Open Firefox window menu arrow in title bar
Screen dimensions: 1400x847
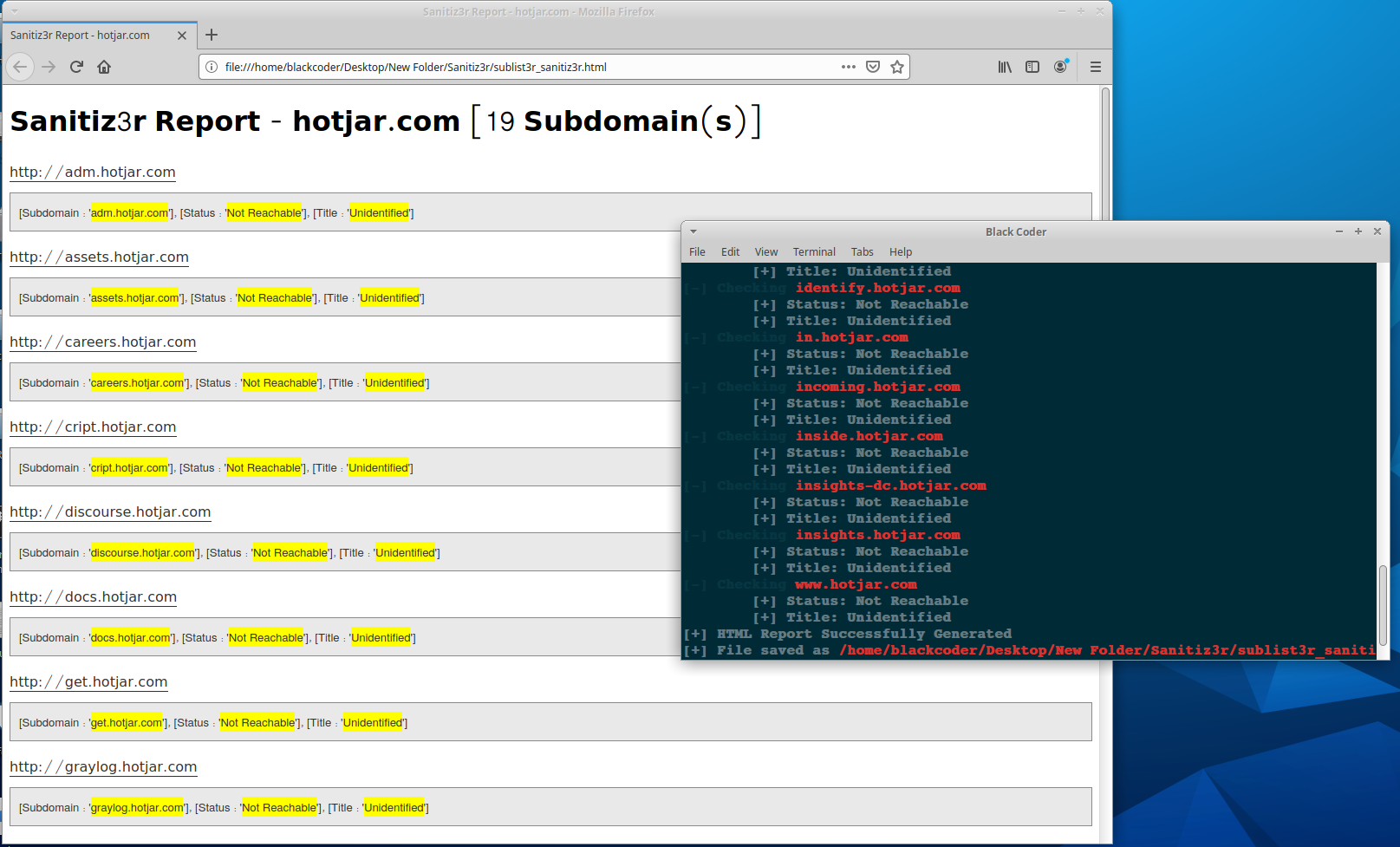point(15,11)
